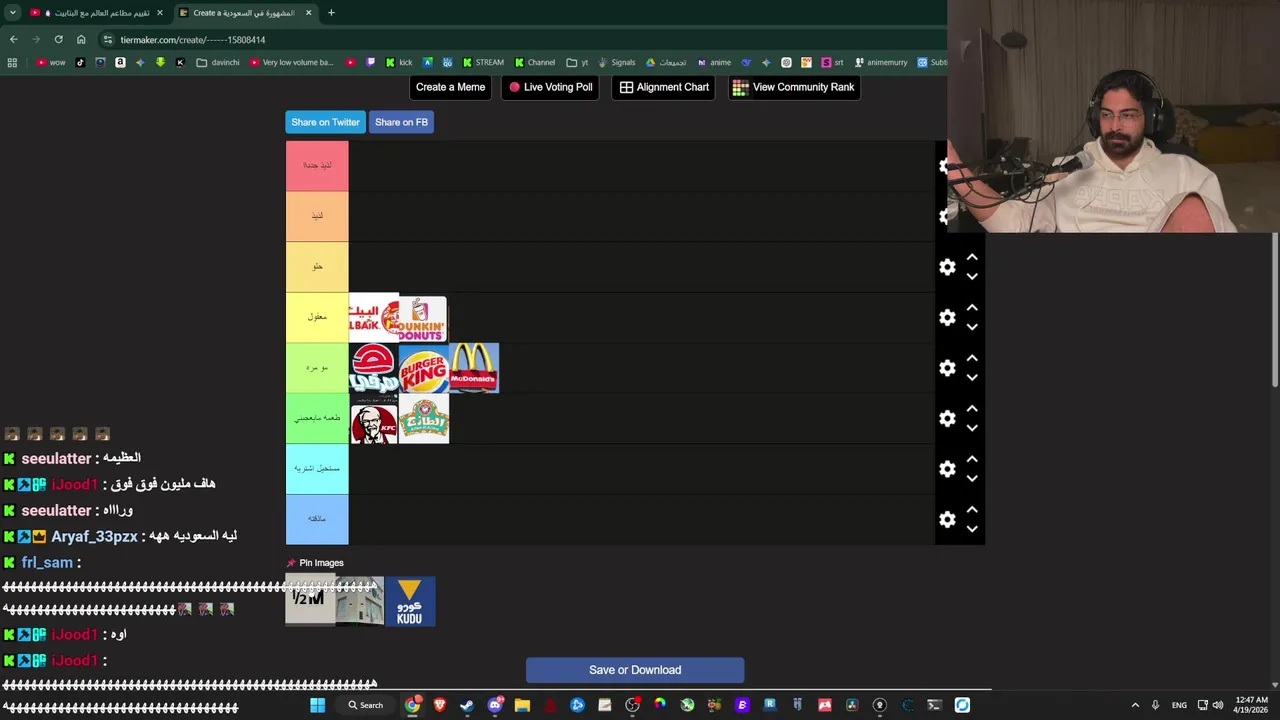The width and height of the screenshot is (1280, 720).
Task: View Community Rank
Action: pyautogui.click(x=793, y=87)
